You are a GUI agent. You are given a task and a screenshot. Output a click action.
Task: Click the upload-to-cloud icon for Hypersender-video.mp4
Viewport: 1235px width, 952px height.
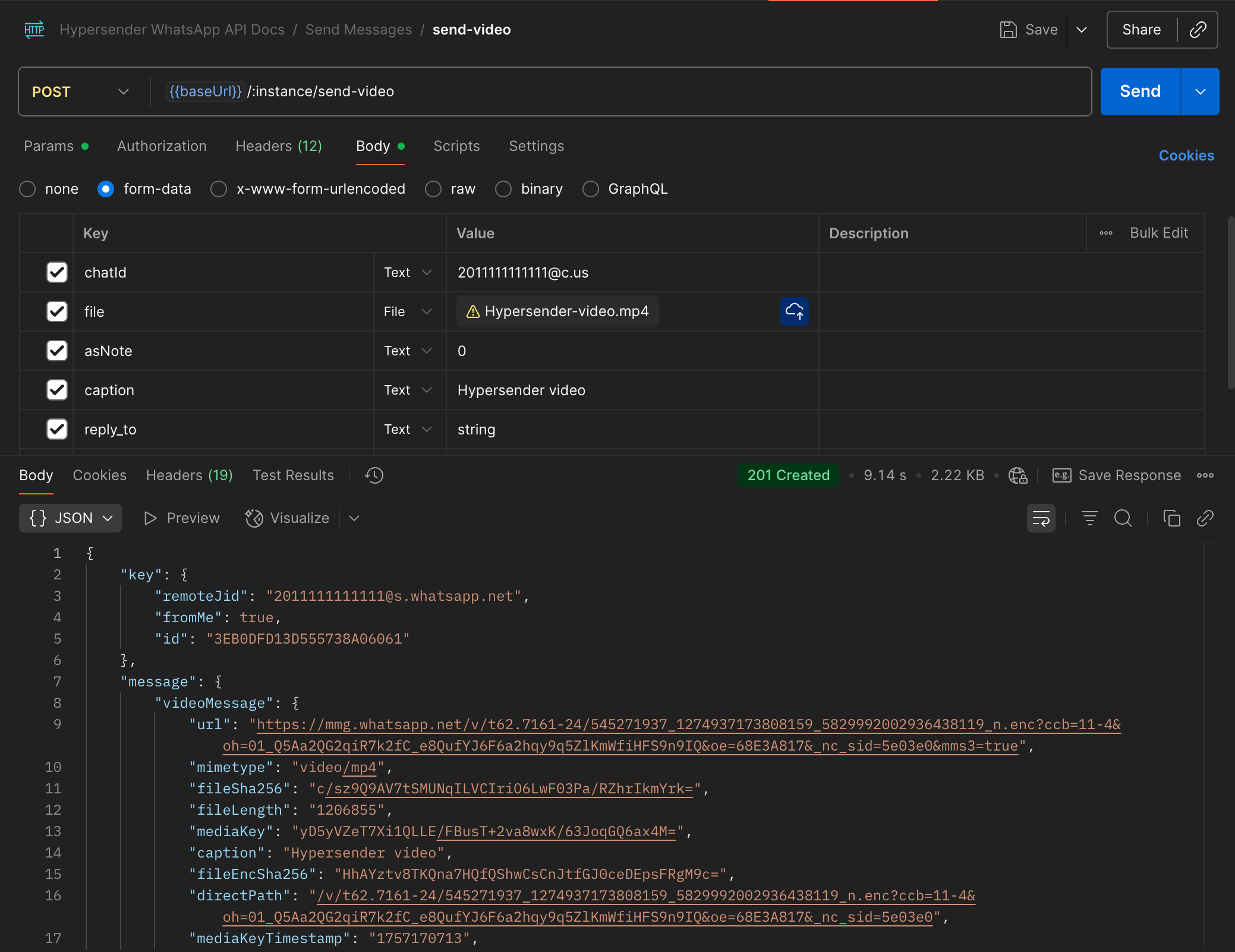pyautogui.click(x=794, y=311)
